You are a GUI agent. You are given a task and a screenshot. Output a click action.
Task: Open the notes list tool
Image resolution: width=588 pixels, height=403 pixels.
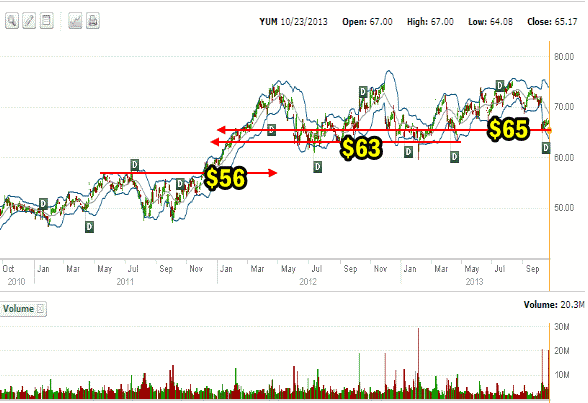pyautogui.click(x=46, y=21)
